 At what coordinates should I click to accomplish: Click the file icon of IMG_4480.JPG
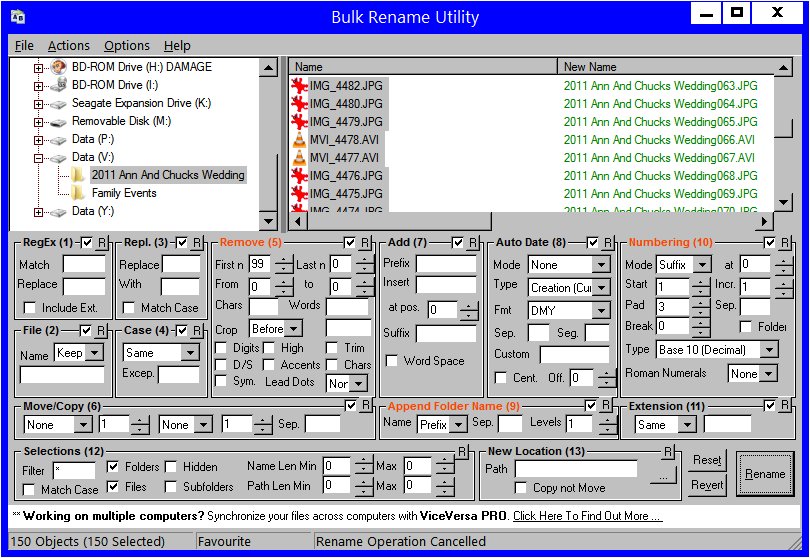pyautogui.click(x=299, y=103)
